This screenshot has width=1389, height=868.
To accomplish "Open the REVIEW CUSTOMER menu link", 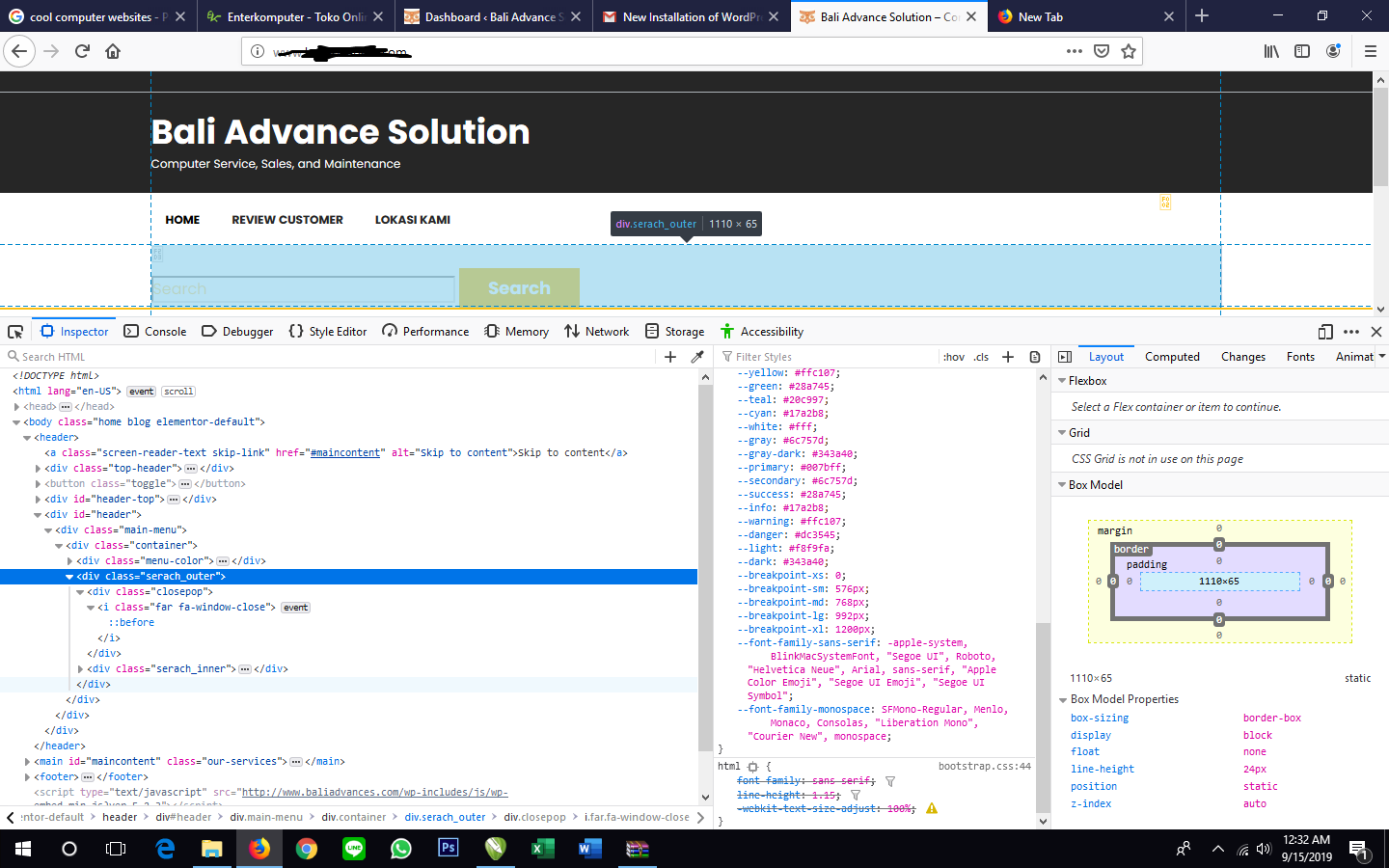I will tap(287, 220).
